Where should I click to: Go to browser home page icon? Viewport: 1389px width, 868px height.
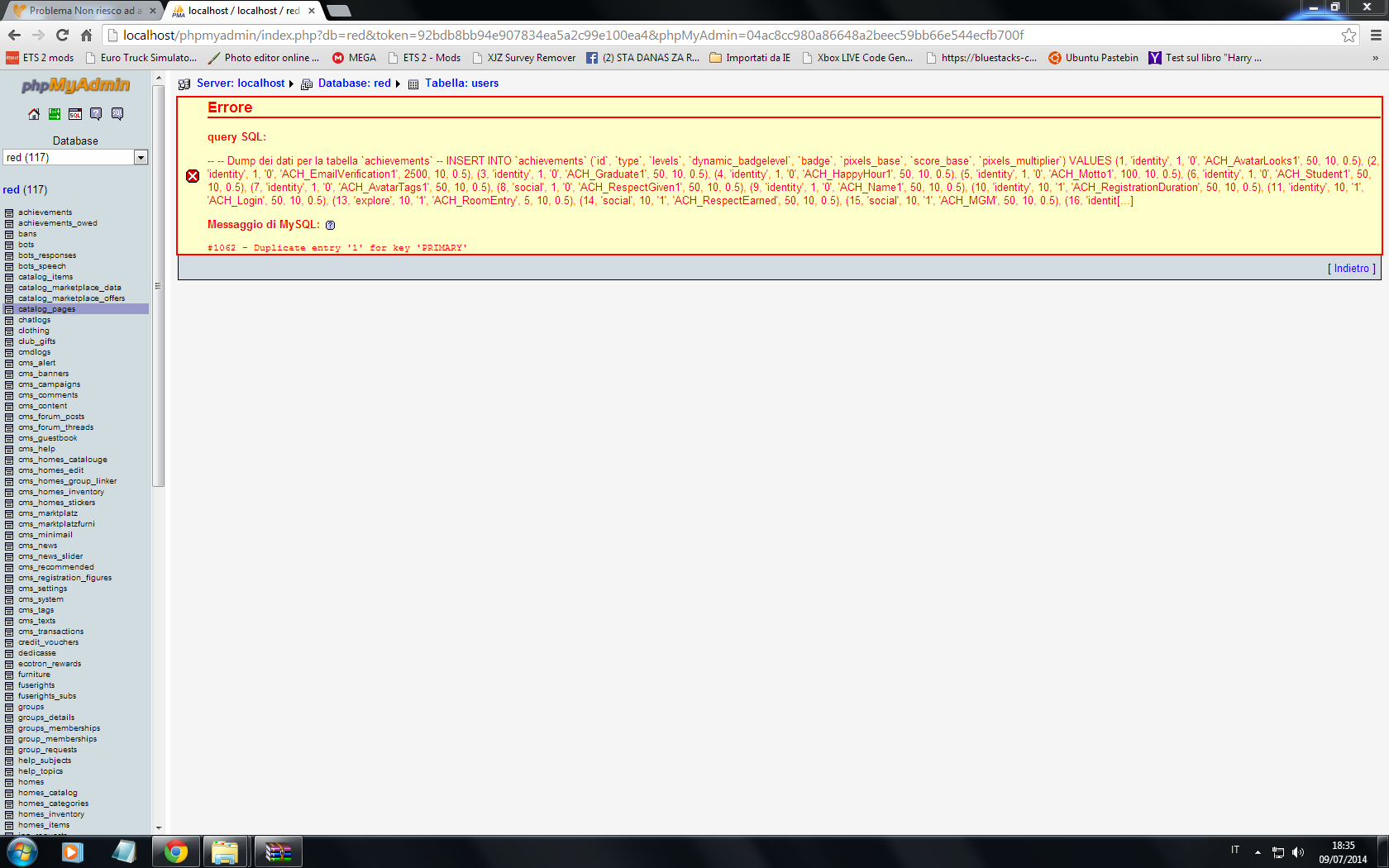point(86,35)
